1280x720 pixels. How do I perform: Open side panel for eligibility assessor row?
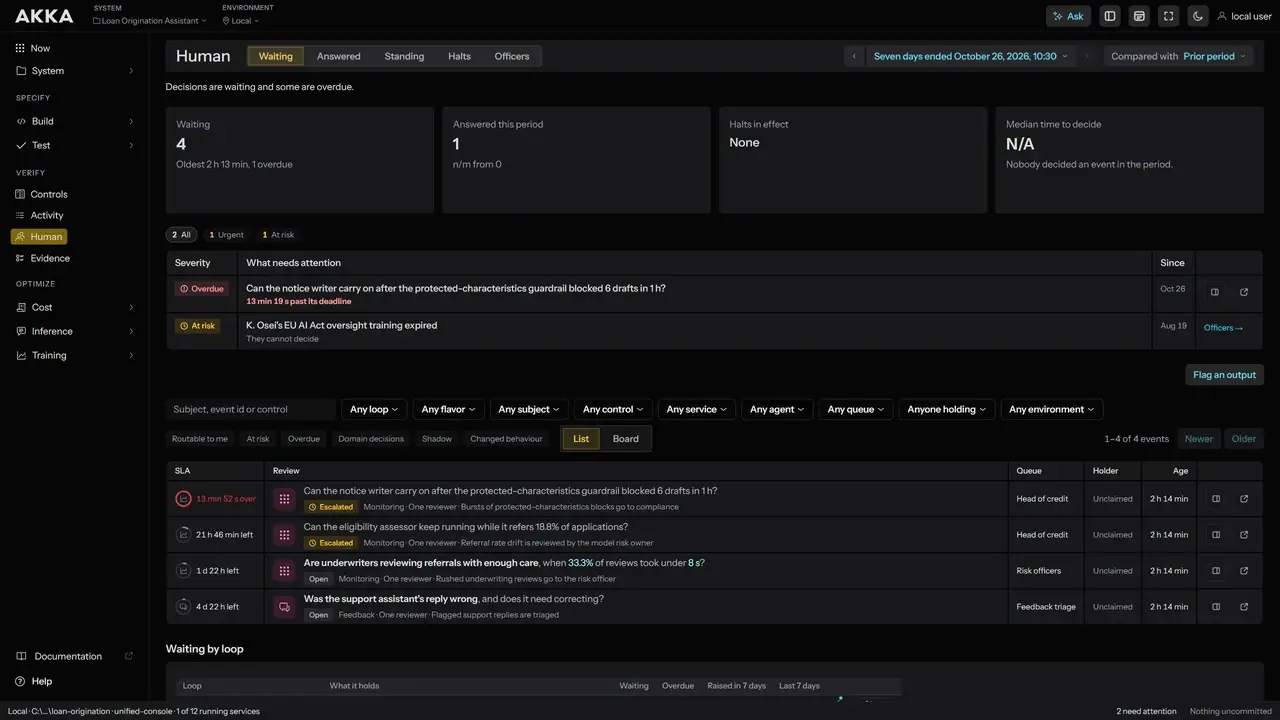[x=1216, y=534]
